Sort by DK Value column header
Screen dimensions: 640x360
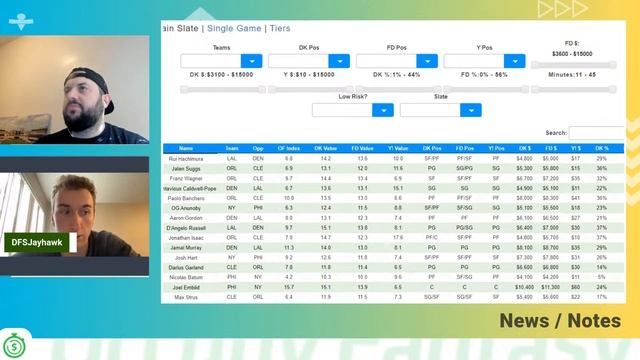[325, 149]
